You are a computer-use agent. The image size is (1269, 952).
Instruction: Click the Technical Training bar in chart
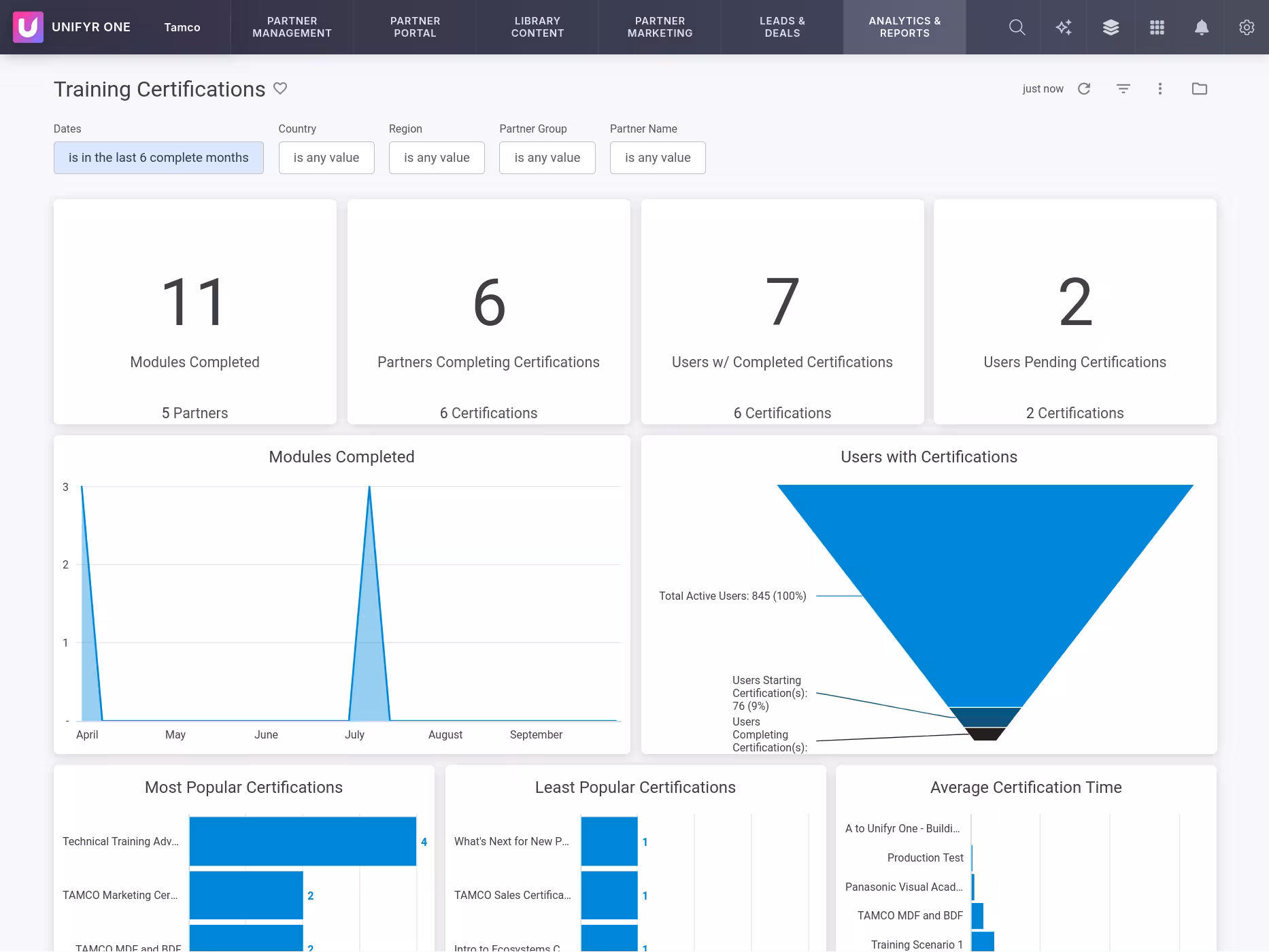pos(303,841)
